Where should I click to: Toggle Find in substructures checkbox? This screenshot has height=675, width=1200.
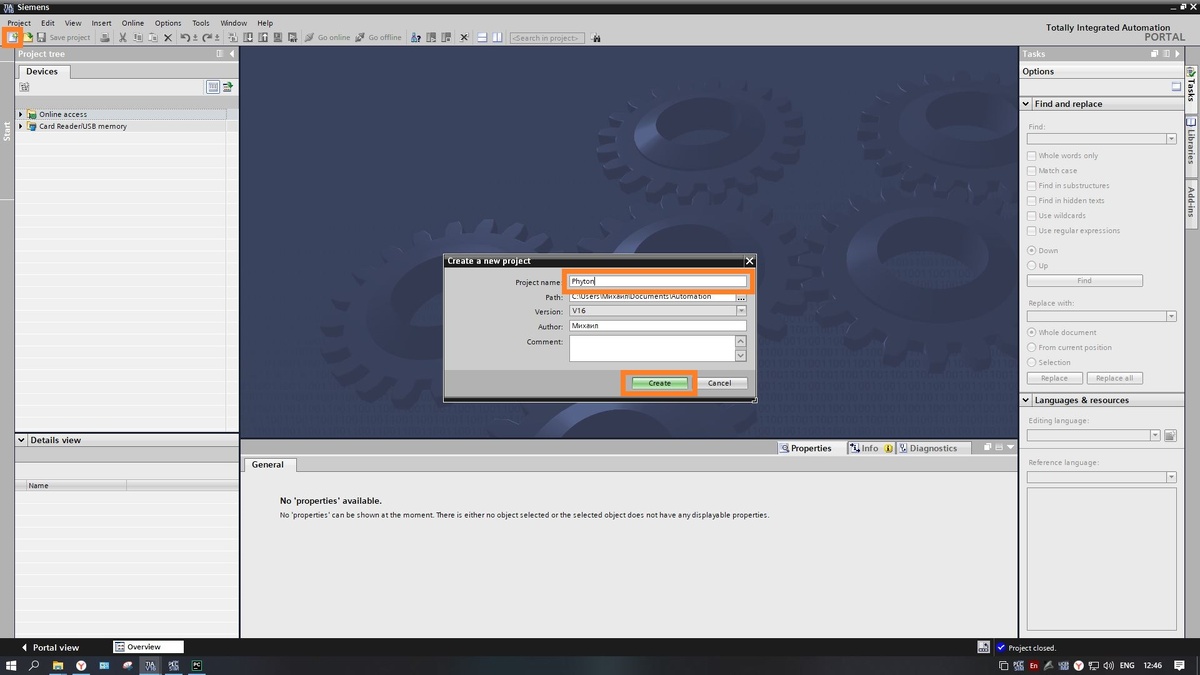(x=1032, y=186)
